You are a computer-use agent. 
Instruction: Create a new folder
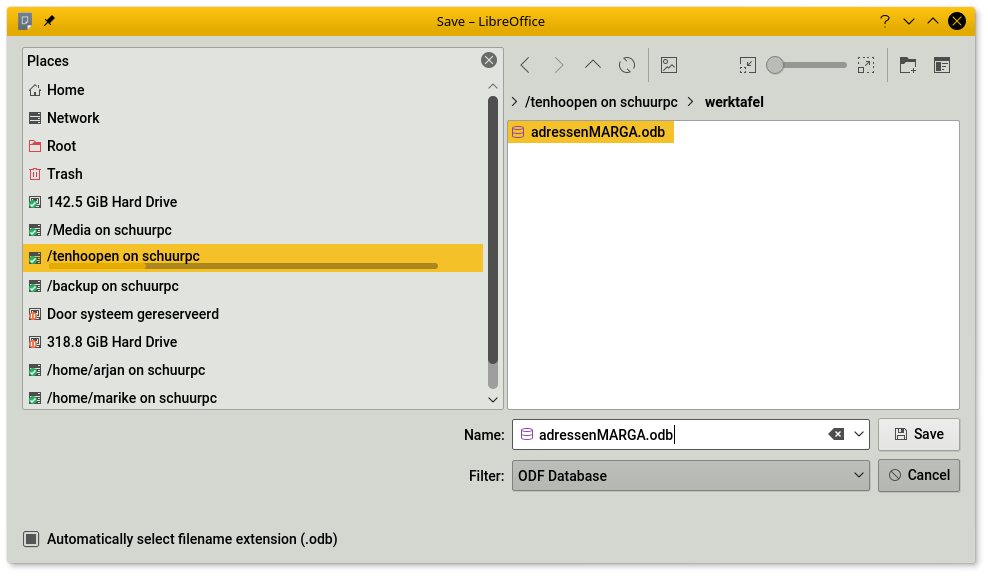(x=908, y=65)
